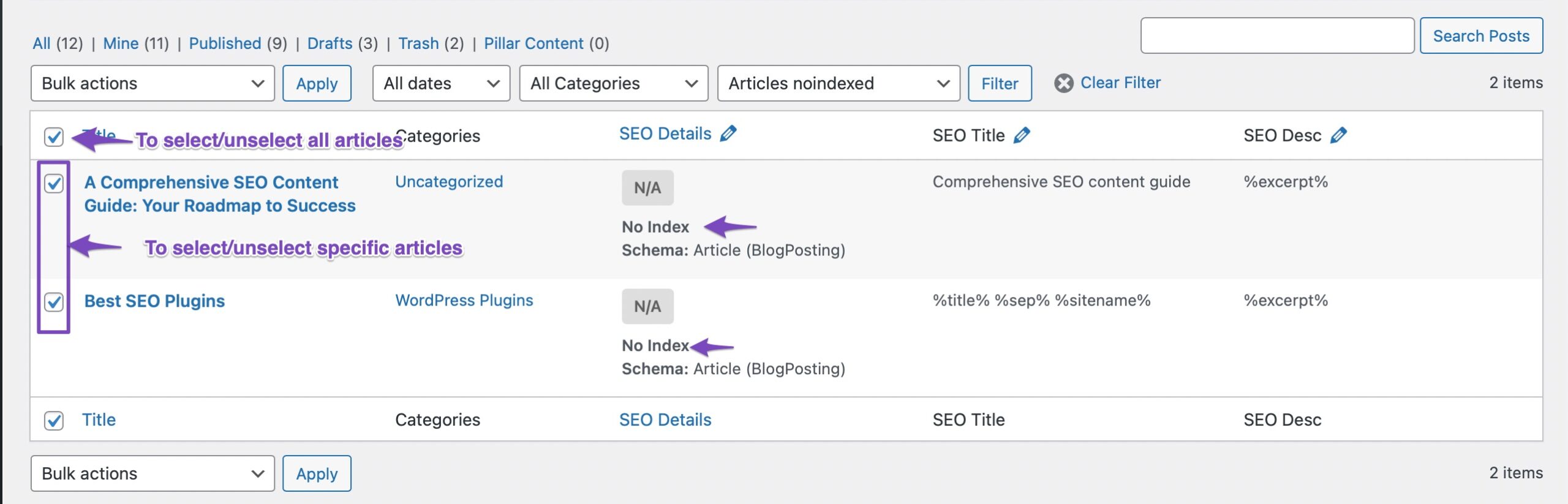Screen dimensions: 1568x504
Task: Sort by Title in the table footer
Action: 99,420
